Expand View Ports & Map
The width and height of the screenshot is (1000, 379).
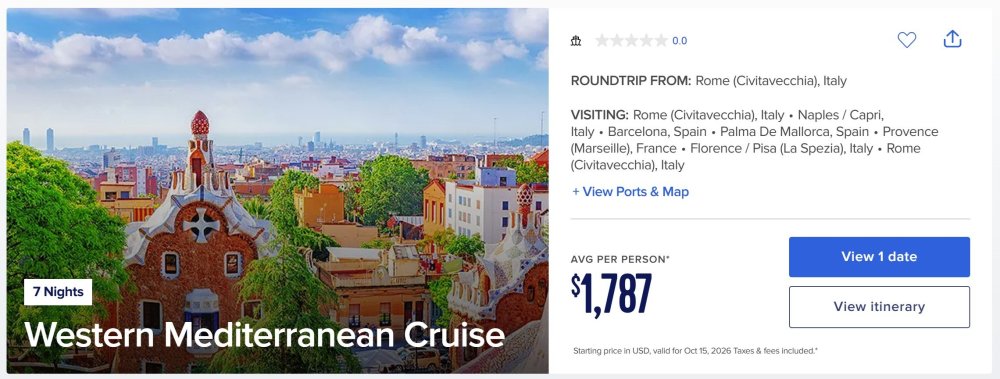coord(630,191)
